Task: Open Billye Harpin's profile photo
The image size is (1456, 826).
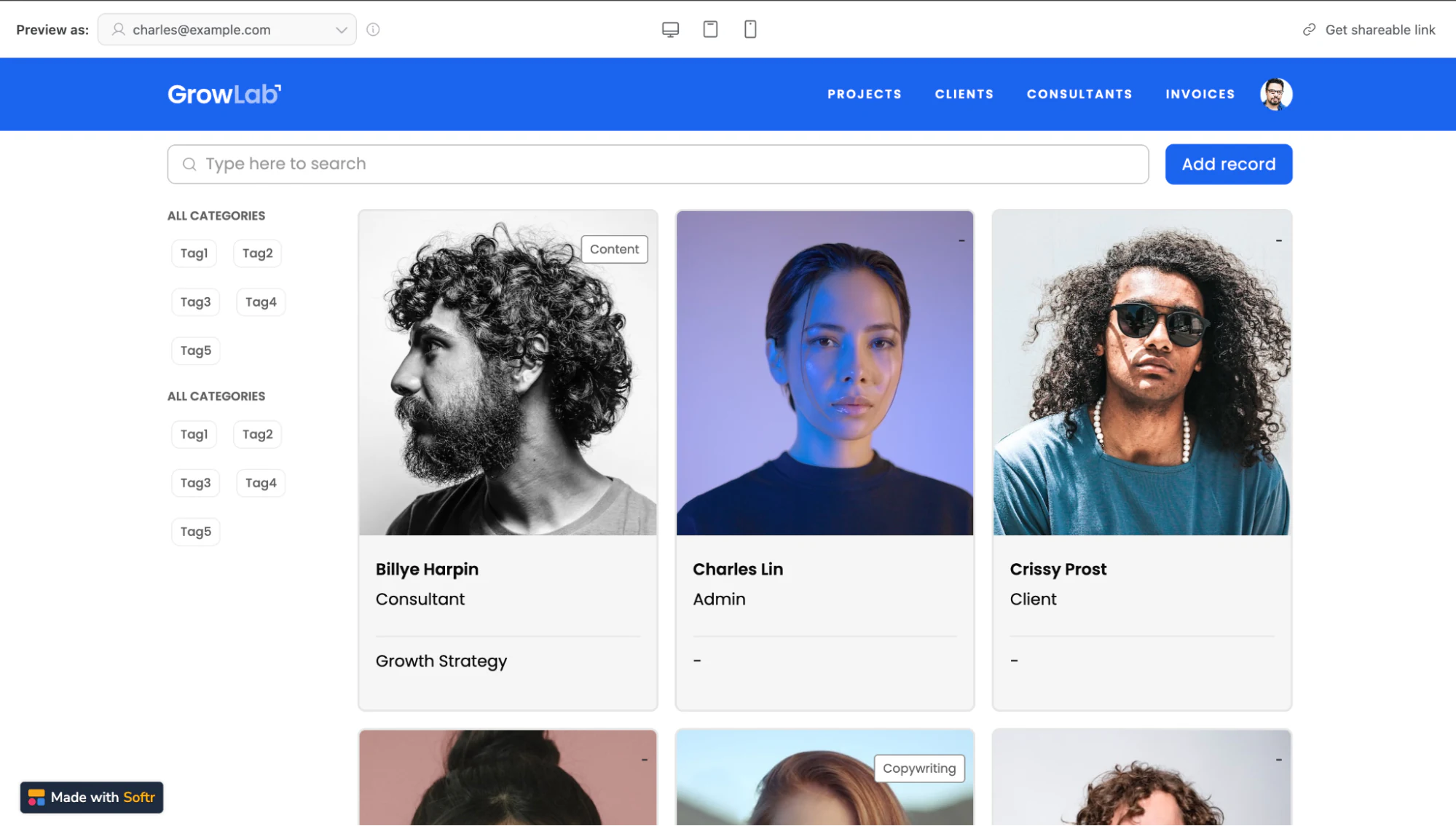Action: 508,373
